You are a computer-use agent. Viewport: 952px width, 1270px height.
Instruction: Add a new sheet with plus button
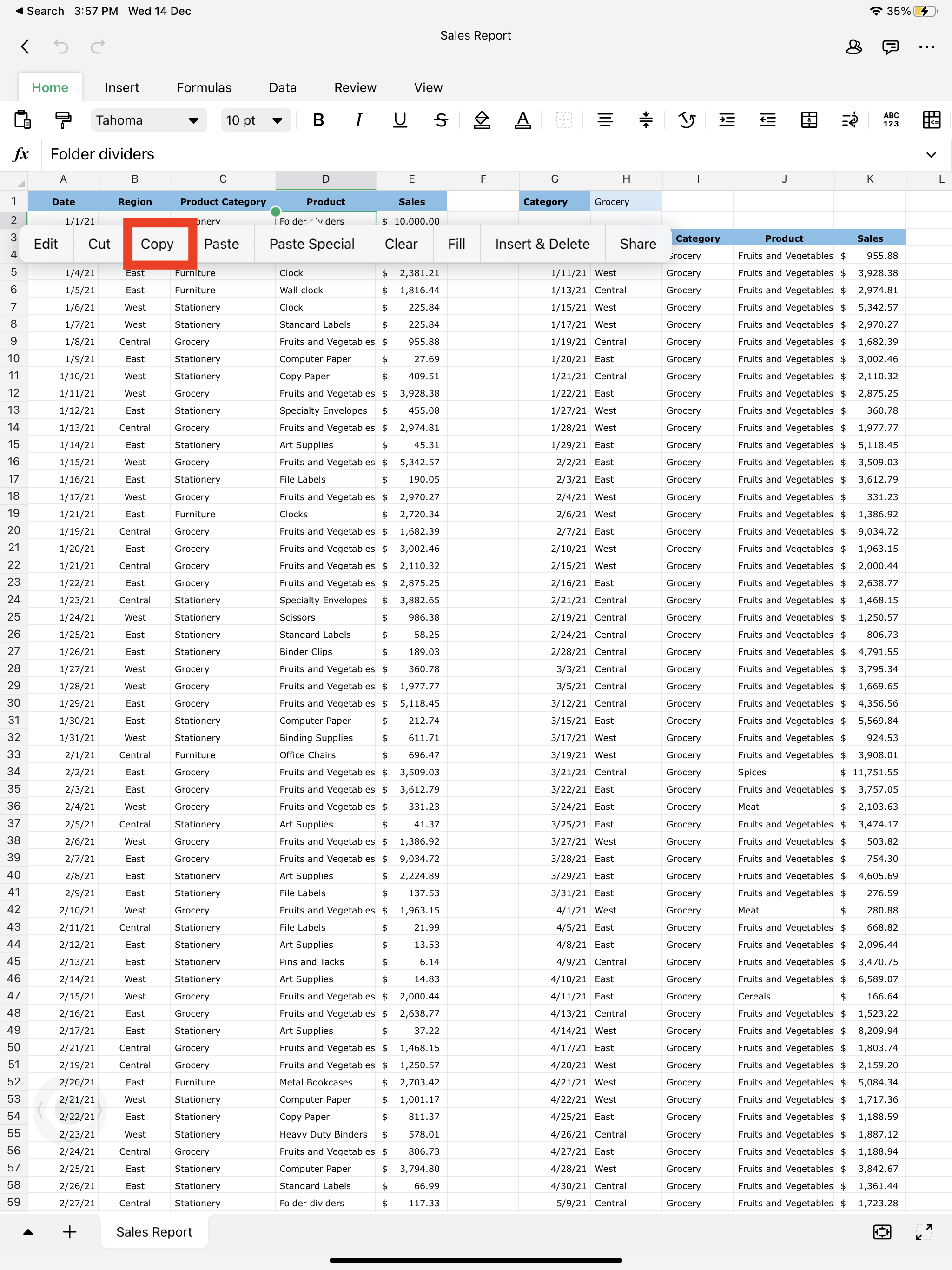coord(69,1232)
